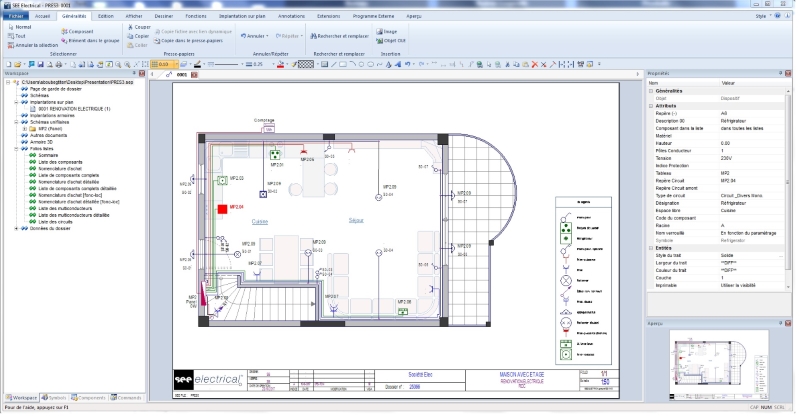Click the Couper (cut) scissors icon
This screenshot has height=417, width=800.
pos(131,28)
